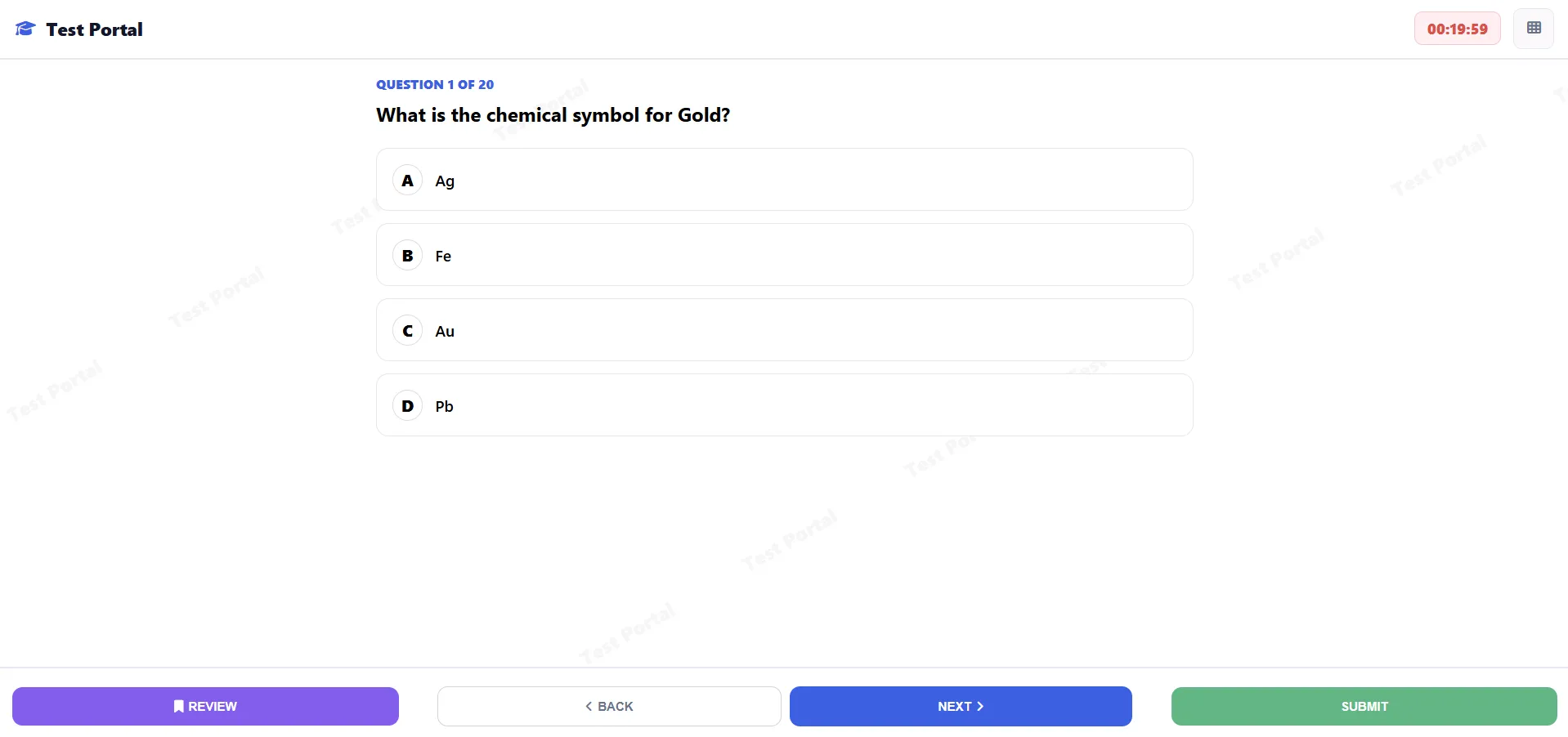Click the countdown timer display
The width and height of the screenshot is (1568, 737).
tap(1457, 29)
